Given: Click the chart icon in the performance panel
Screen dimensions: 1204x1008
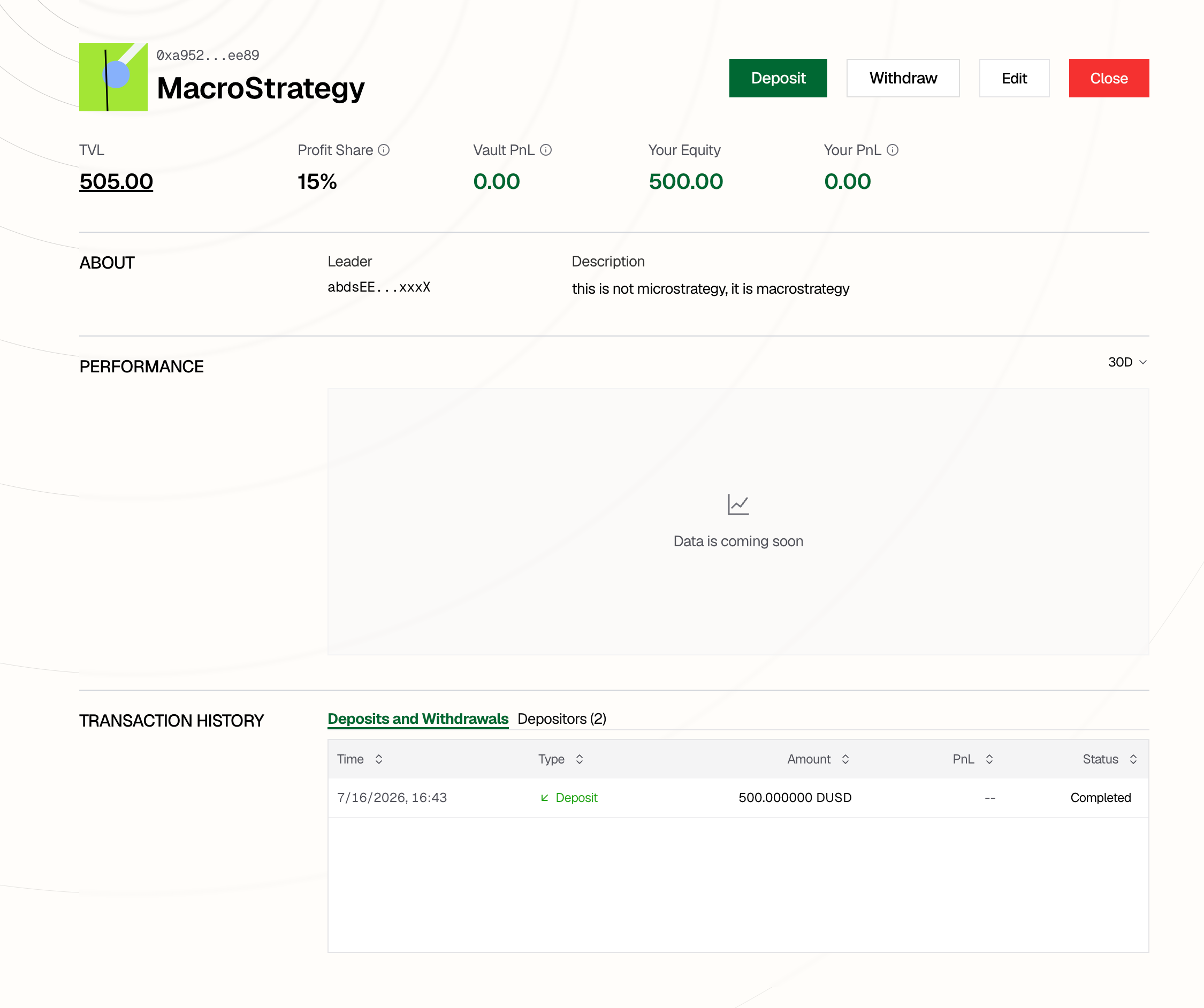Looking at the screenshot, I should (738, 505).
